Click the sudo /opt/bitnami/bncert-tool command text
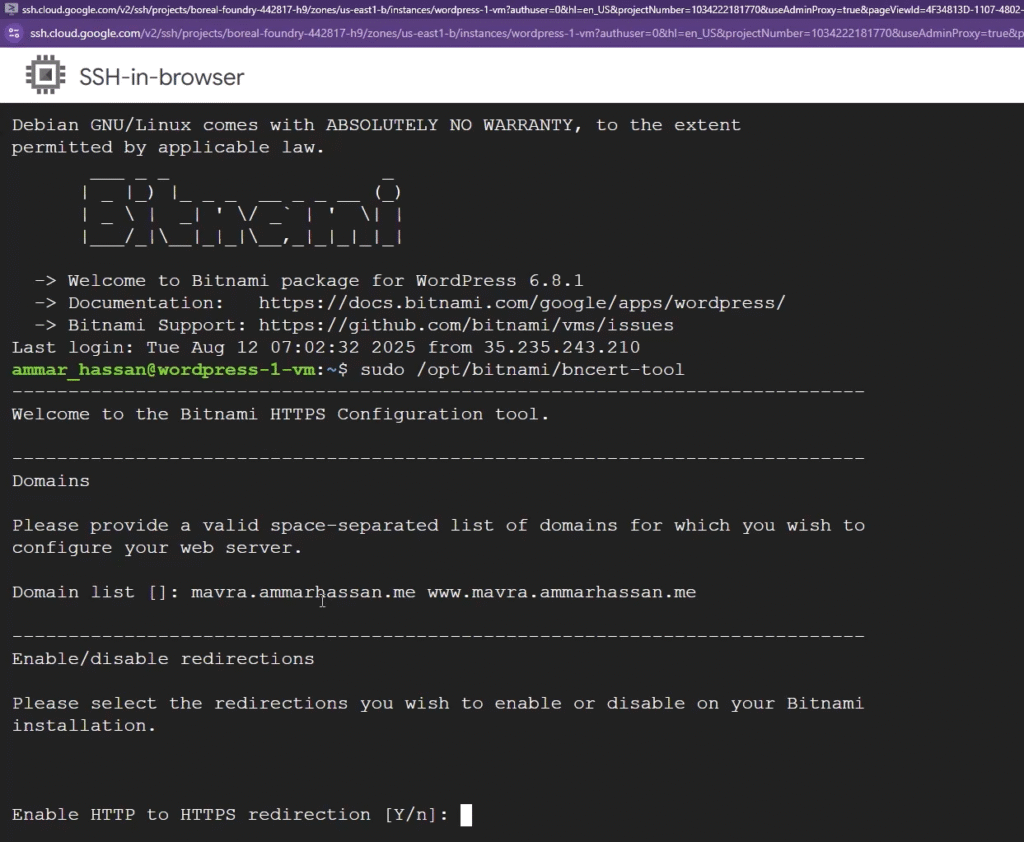This screenshot has width=1024, height=842. [521, 370]
